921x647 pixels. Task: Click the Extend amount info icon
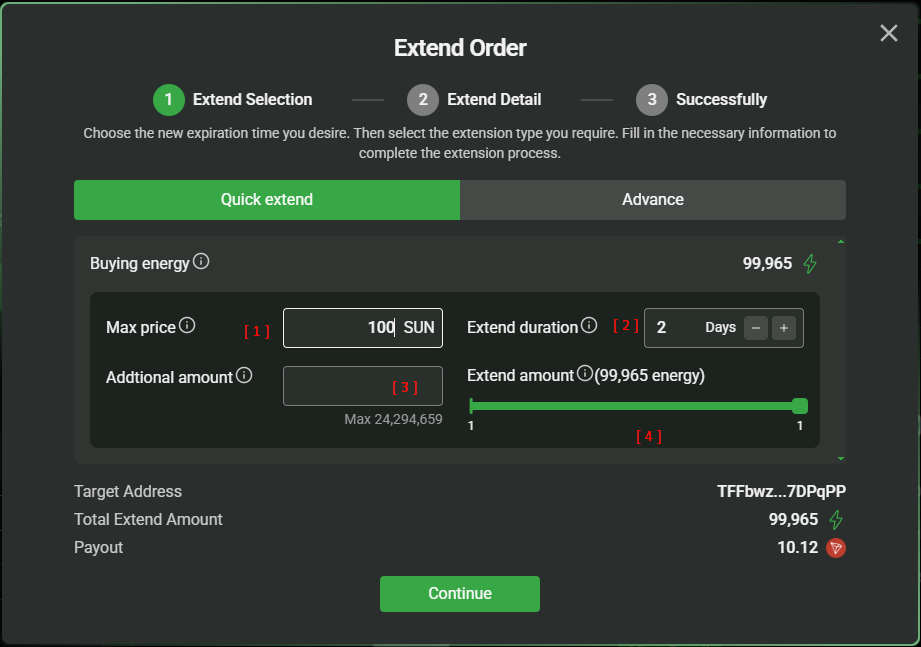coord(584,374)
